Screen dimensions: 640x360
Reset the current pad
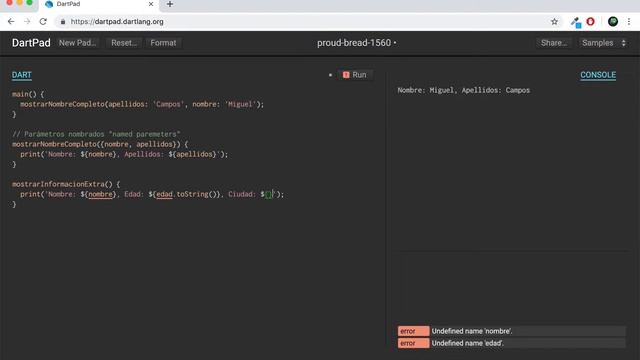(x=124, y=43)
